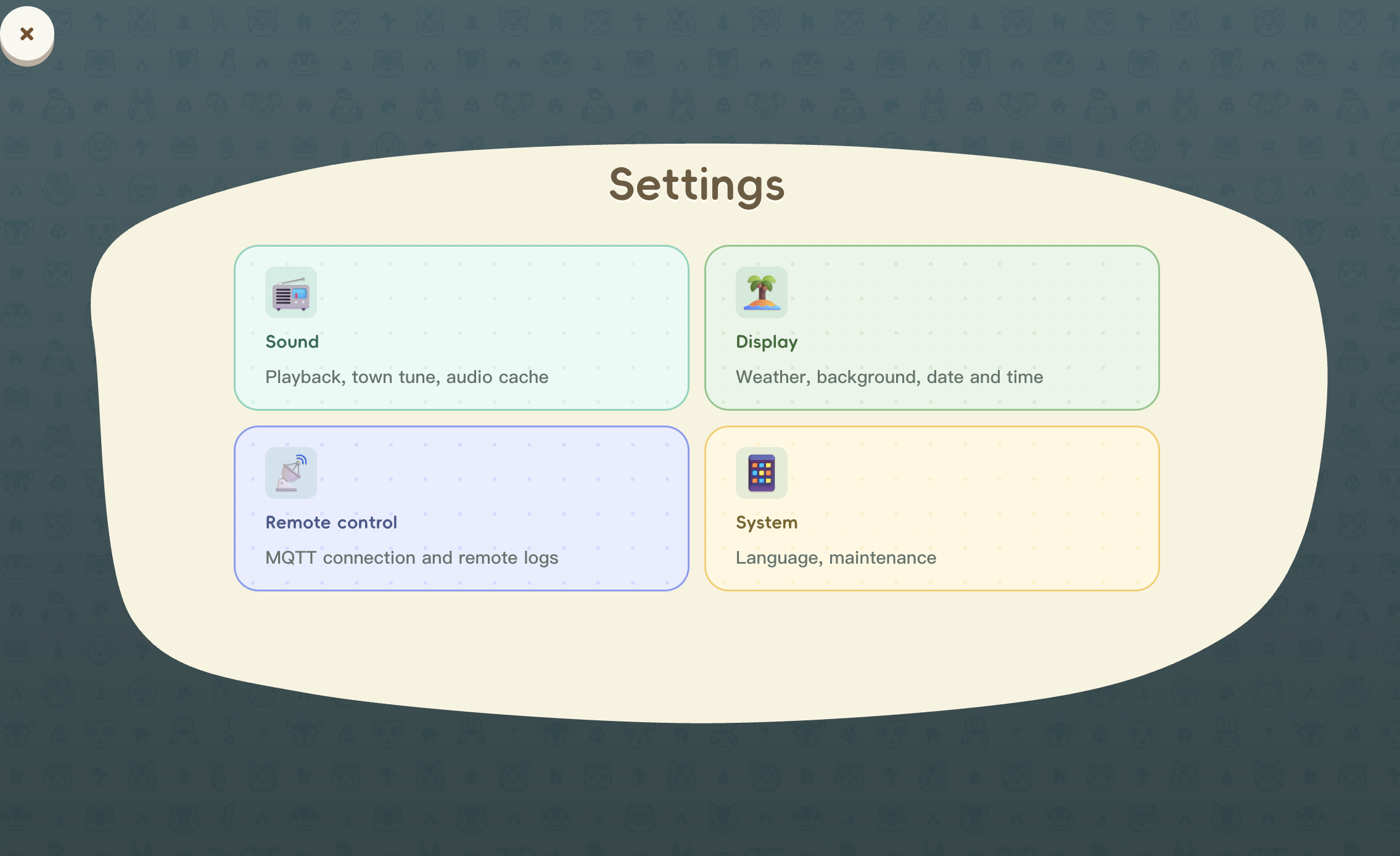1400x856 pixels.
Task: Open the System settings title
Action: [x=767, y=523]
